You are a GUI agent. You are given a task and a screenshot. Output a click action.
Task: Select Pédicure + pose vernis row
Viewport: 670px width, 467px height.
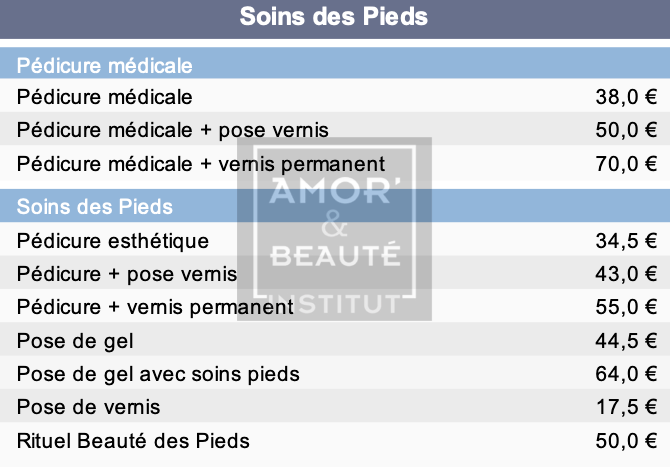(x=335, y=273)
